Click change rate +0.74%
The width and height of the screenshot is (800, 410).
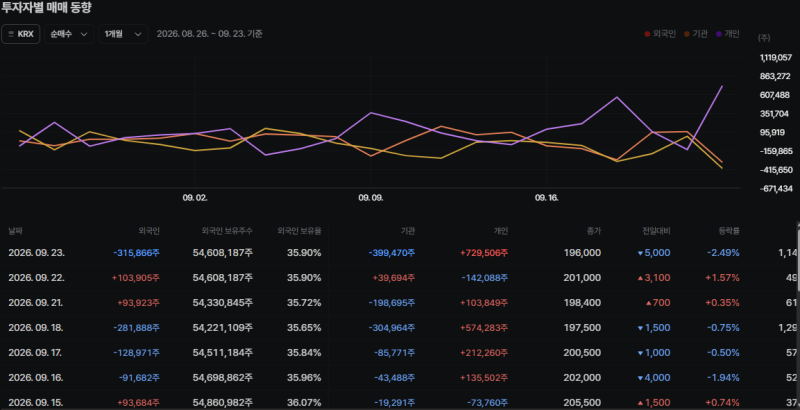coord(722,403)
